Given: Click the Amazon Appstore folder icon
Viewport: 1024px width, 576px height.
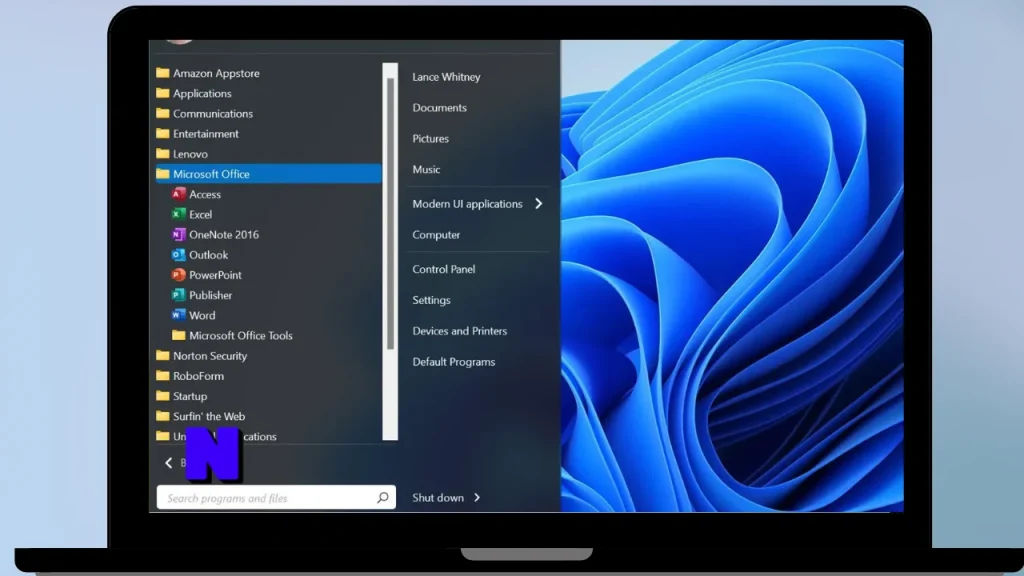Looking at the screenshot, I should point(163,73).
